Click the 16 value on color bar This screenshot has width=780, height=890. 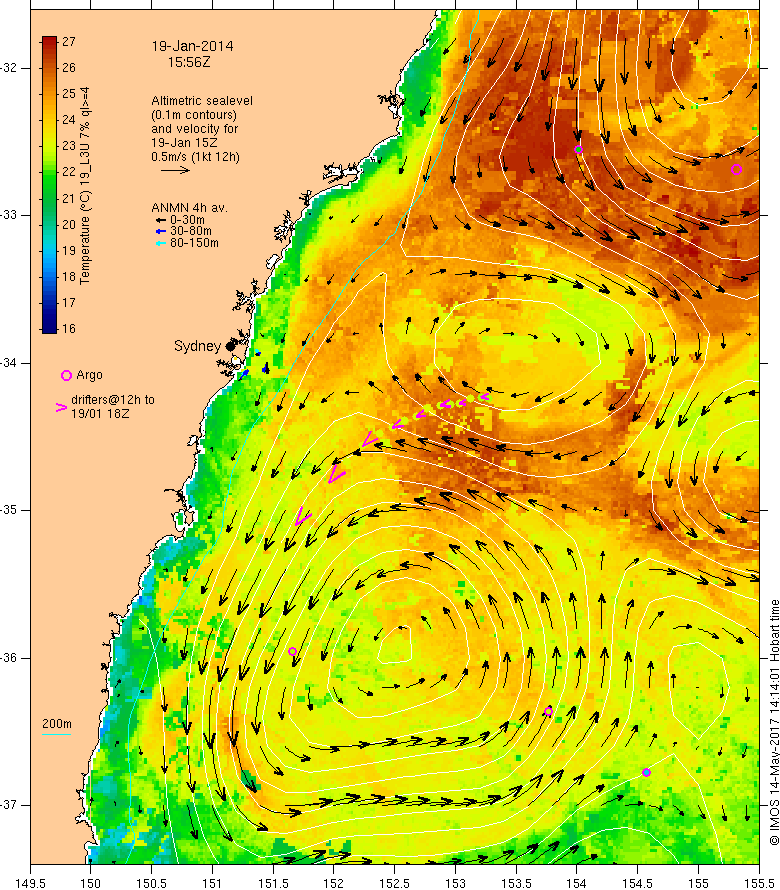(69, 328)
